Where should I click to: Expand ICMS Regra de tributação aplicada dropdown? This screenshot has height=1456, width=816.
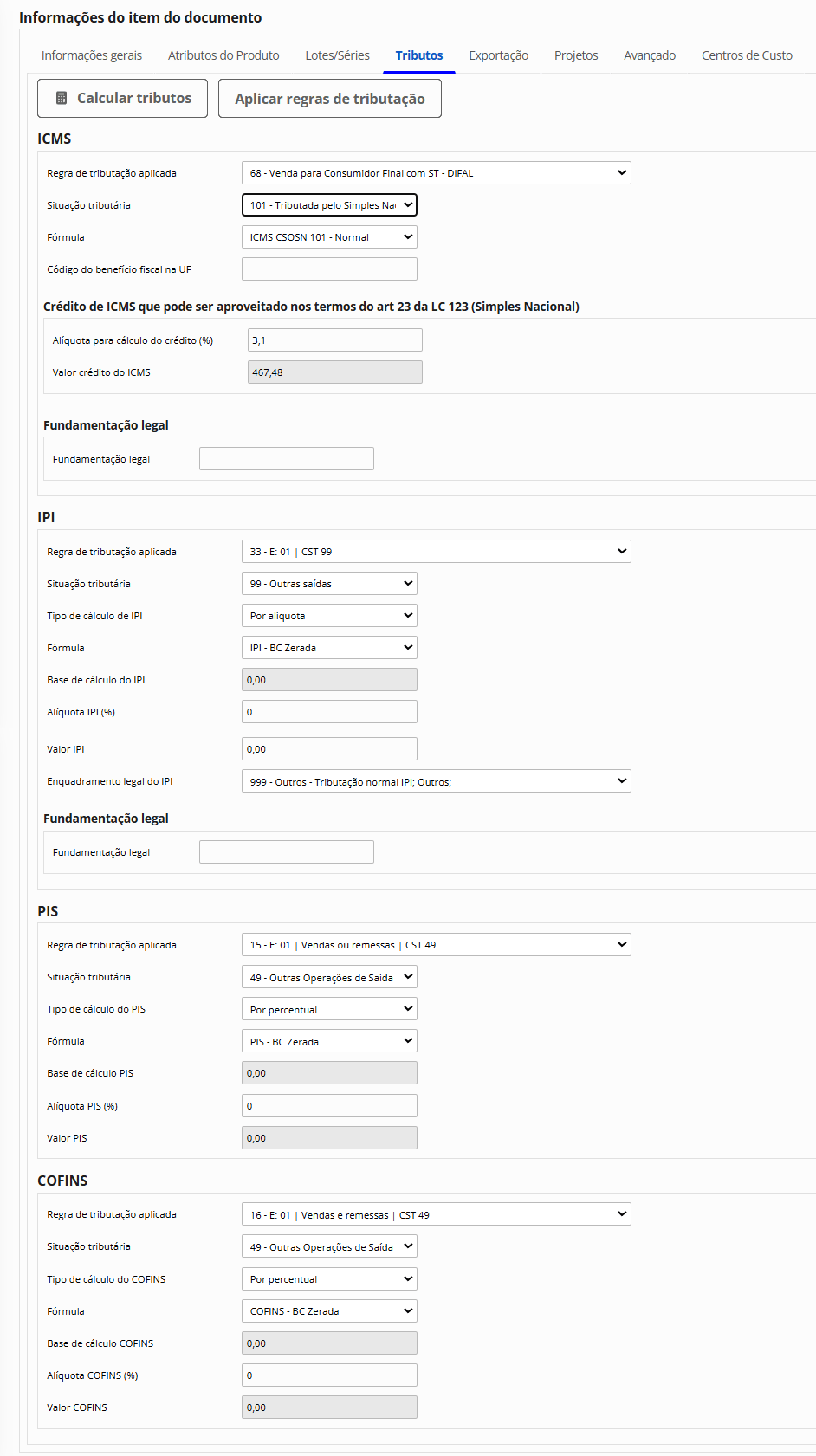[436, 173]
